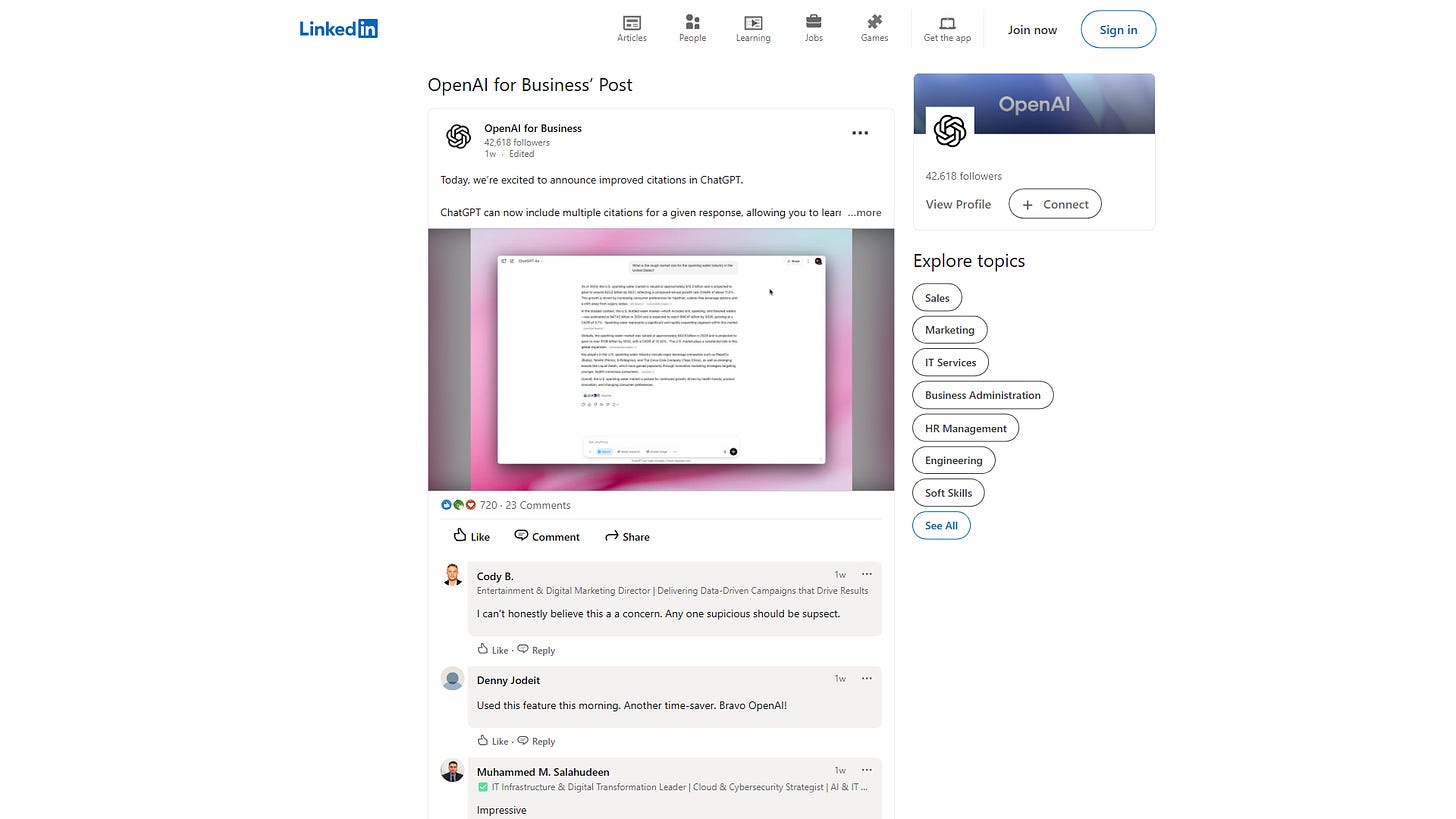Image resolution: width=1456 pixels, height=819 pixels.
Task: Play the ChatGPT citations video
Action: tap(661, 360)
